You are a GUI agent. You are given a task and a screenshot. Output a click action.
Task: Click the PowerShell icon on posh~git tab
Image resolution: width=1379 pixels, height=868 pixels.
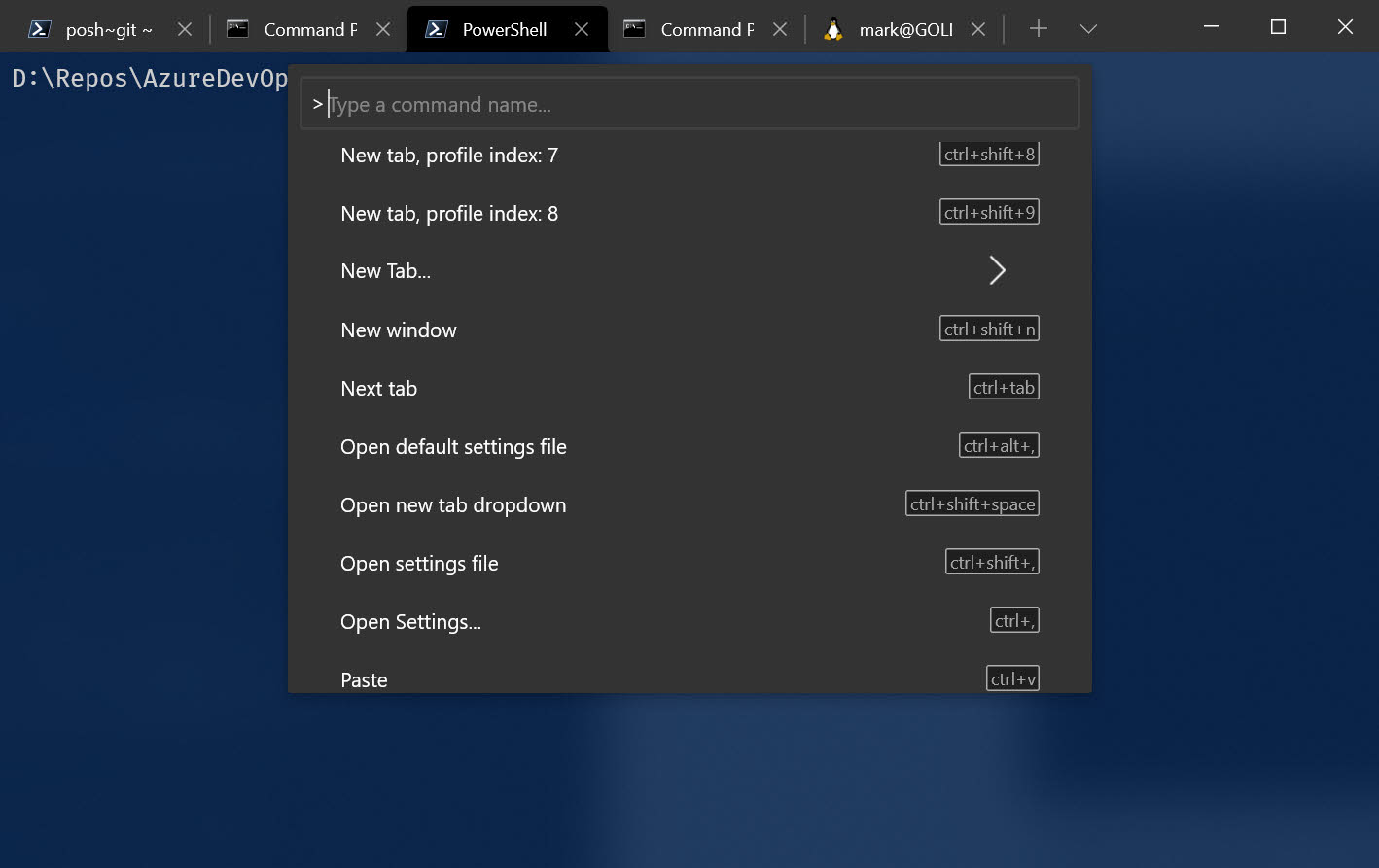click(39, 29)
